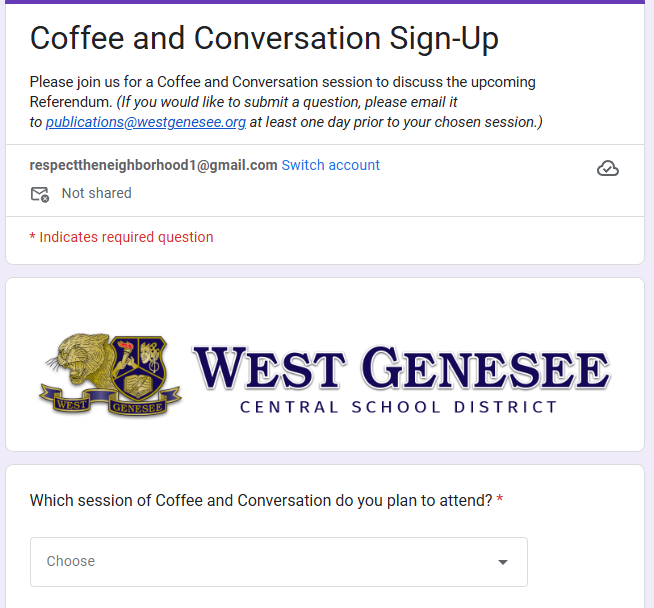Screen dimensions: 654x608
Task: Click the word "Referendum" in the description
Action: [x=69, y=102]
